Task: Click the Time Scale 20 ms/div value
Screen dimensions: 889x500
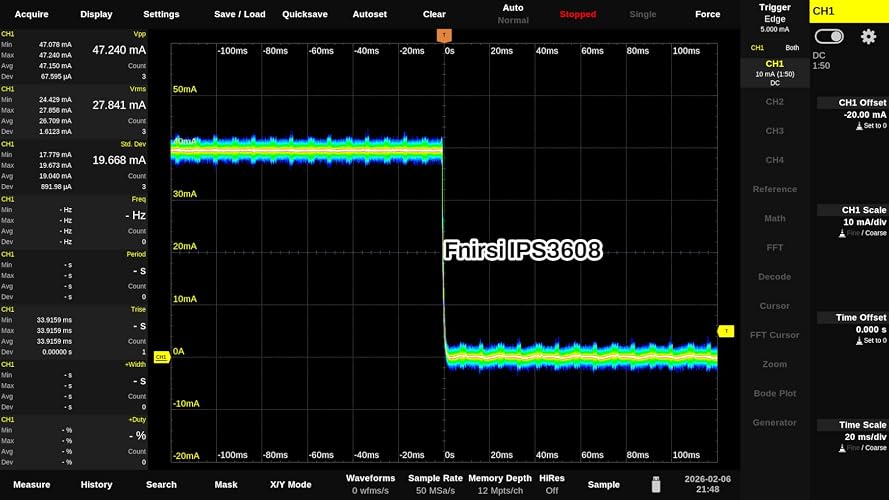Action: pyautogui.click(x=865, y=437)
